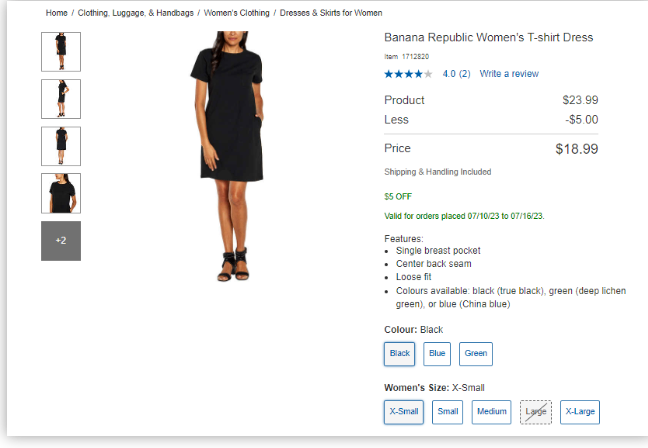
Task: Choose the Blue colour option
Action: click(x=437, y=353)
